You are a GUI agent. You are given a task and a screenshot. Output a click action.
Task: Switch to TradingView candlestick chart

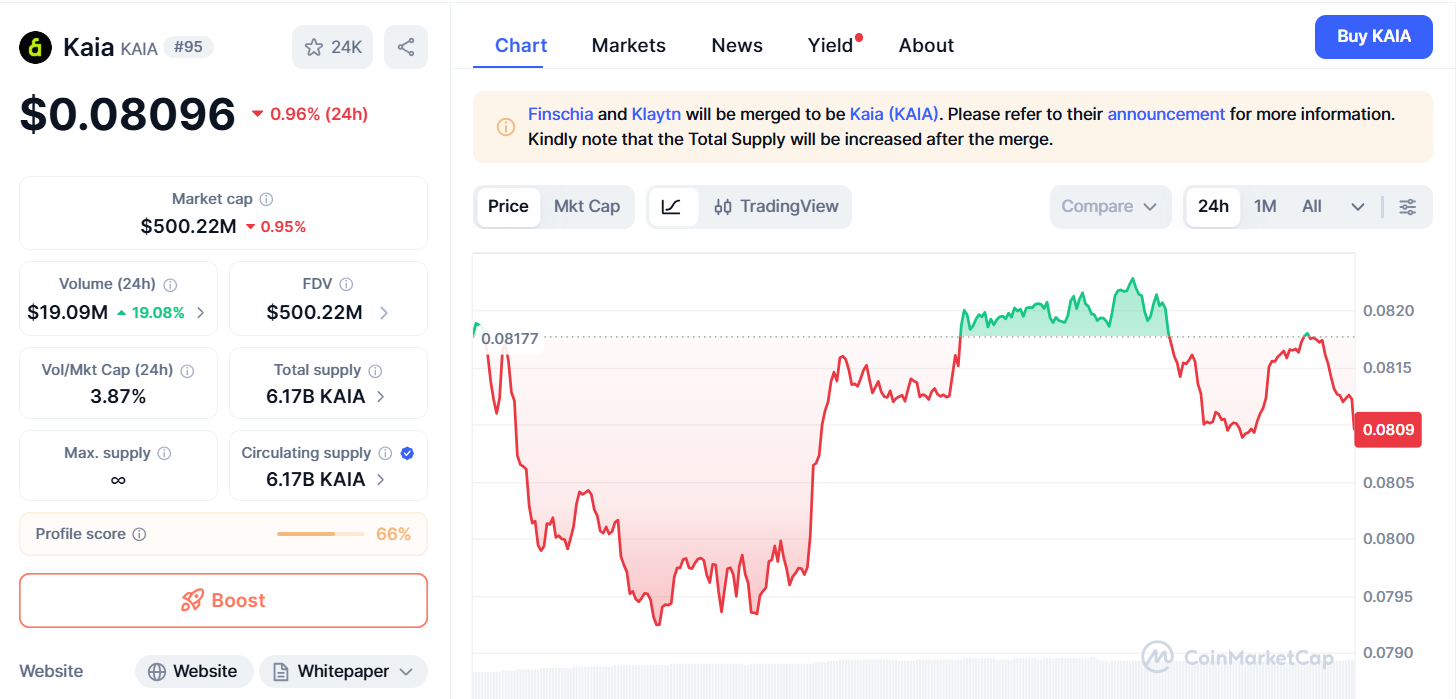pos(775,206)
